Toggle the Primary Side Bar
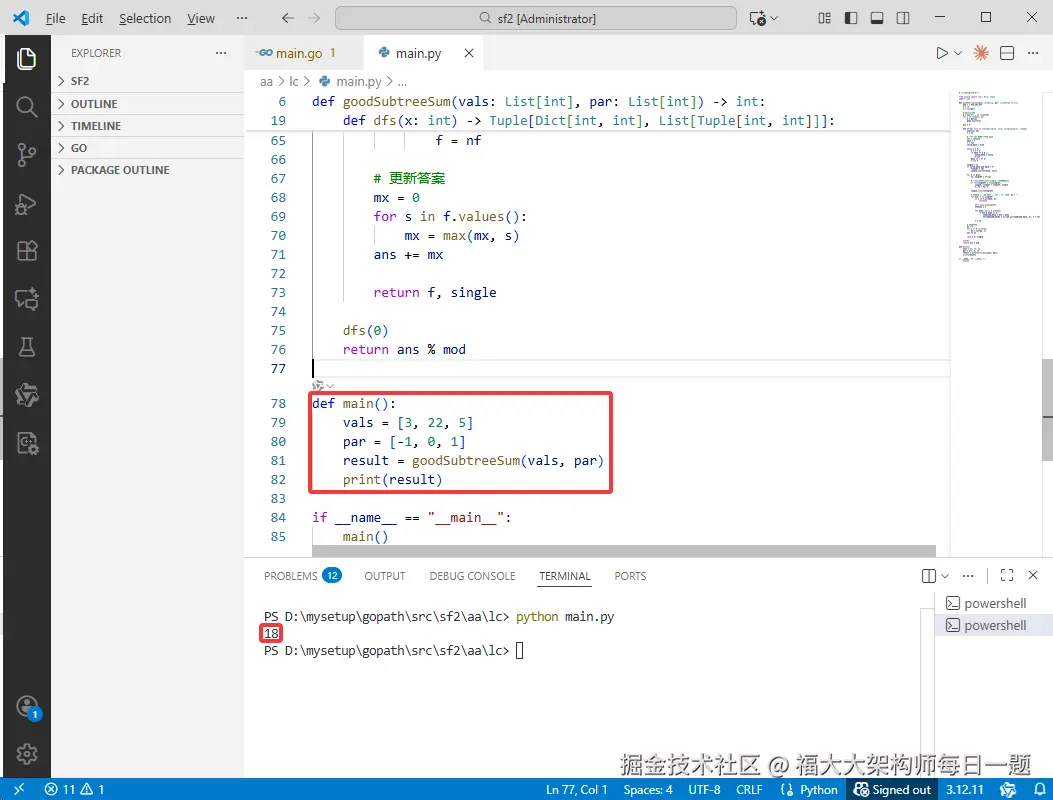 851,18
